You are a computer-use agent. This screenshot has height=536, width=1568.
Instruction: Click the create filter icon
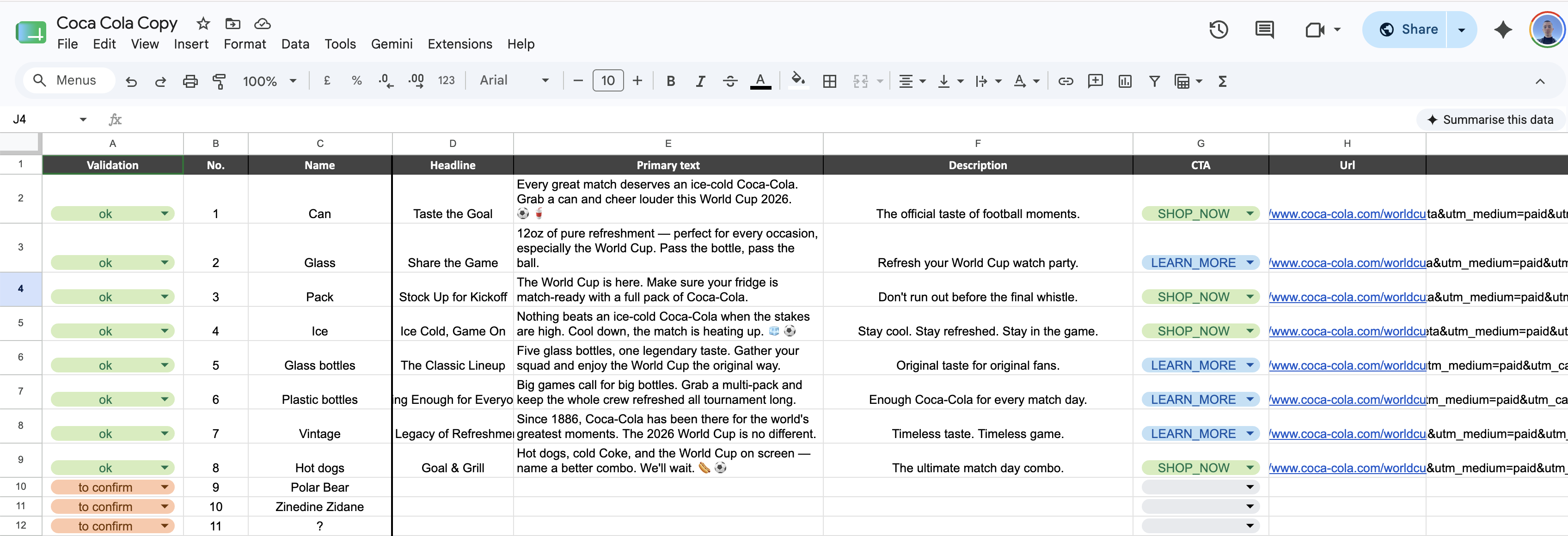1154,81
